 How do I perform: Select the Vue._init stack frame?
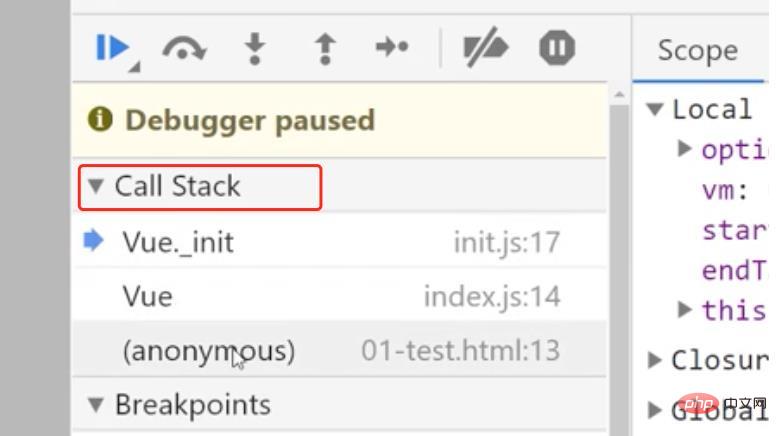tap(178, 242)
